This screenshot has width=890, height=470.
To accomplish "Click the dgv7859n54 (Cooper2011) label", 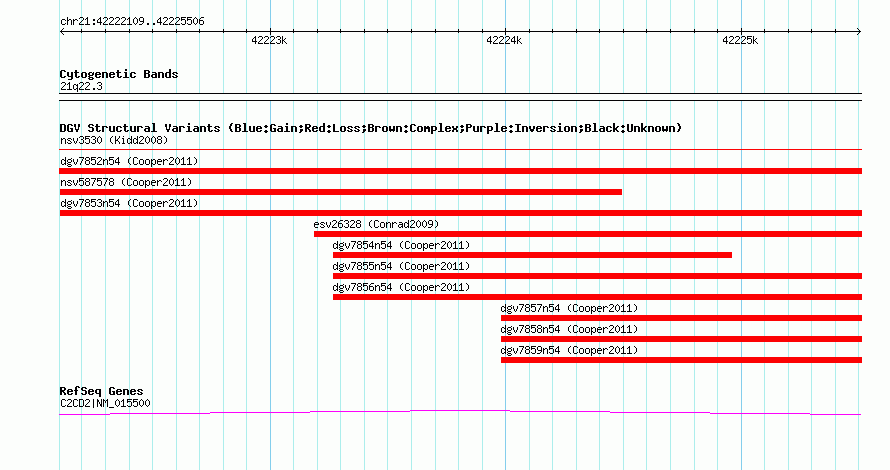I will click(x=569, y=350).
